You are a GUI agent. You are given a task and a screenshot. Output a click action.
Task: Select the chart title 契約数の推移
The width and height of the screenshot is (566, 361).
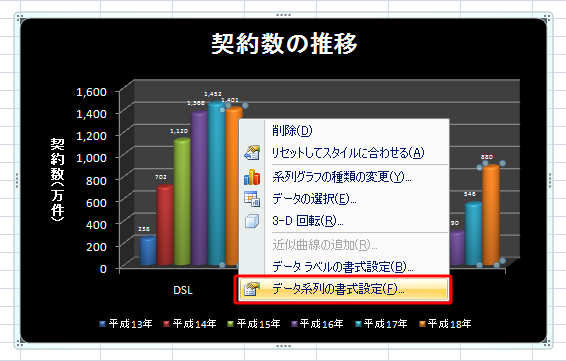pyautogui.click(x=284, y=44)
